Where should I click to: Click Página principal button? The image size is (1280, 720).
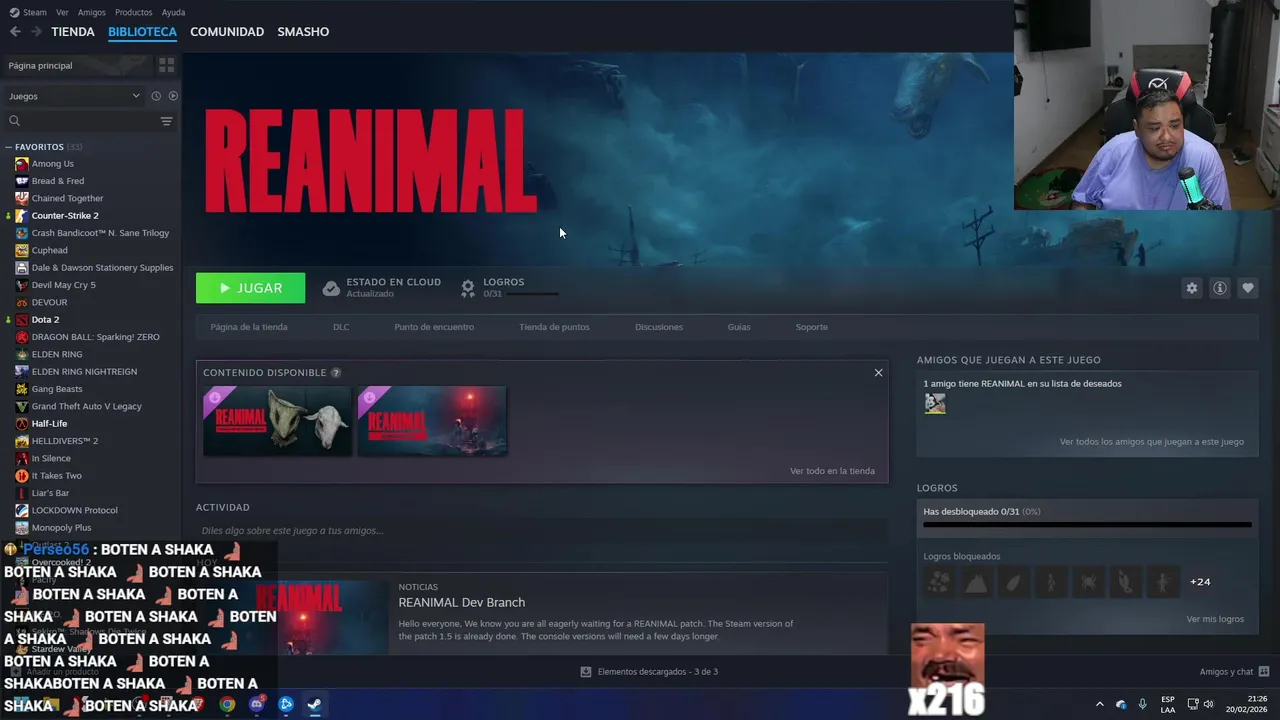point(76,65)
